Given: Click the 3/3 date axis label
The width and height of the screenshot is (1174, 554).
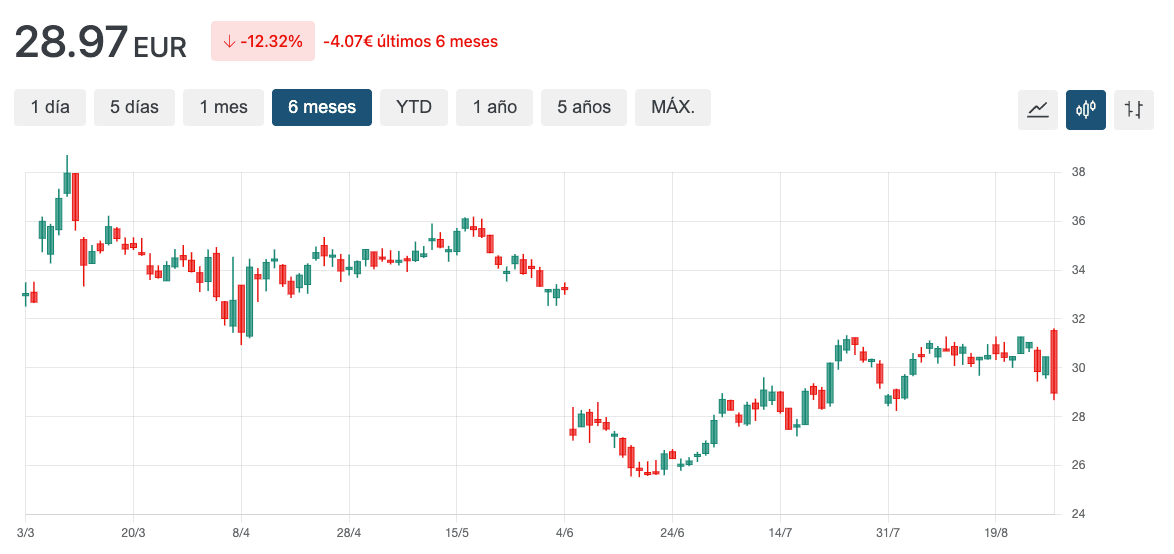Looking at the screenshot, I should click(x=26, y=532).
